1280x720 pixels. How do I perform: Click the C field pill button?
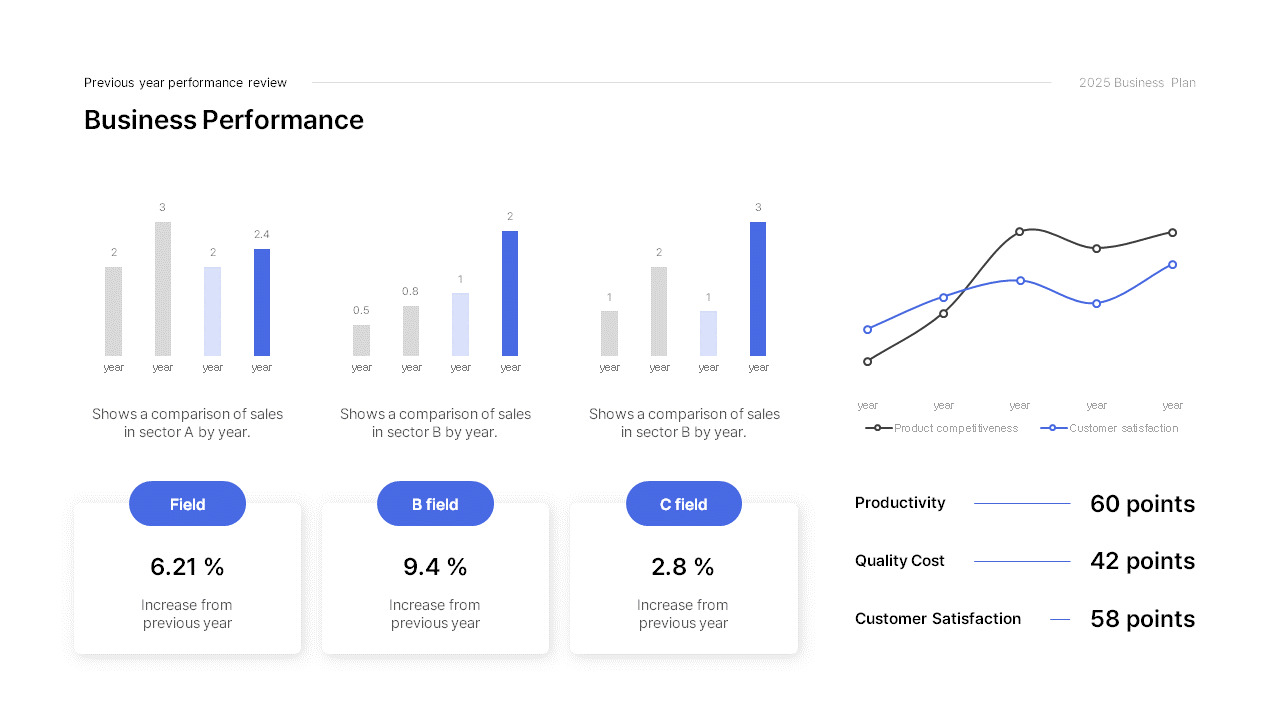(x=684, y=504)
